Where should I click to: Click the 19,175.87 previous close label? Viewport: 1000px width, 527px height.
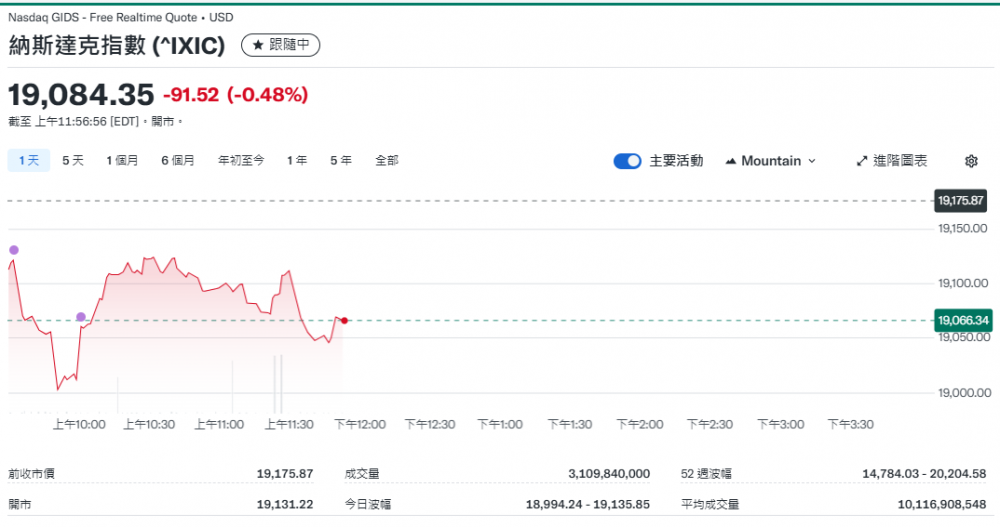961,201
